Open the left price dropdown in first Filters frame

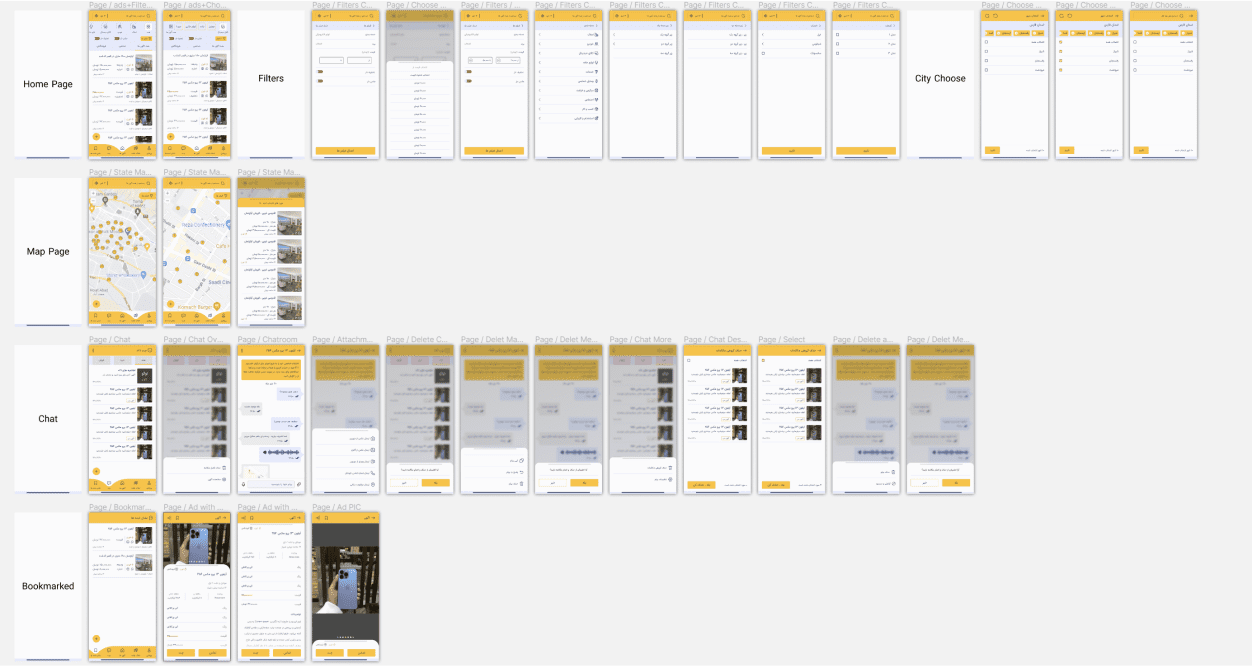(x=331, y=60)
